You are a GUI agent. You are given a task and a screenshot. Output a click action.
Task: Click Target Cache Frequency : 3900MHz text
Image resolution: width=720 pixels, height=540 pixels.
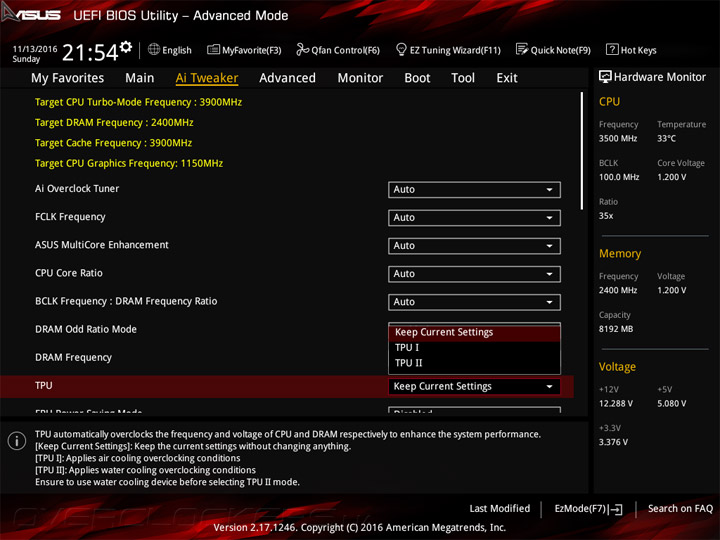coord(113,143)
